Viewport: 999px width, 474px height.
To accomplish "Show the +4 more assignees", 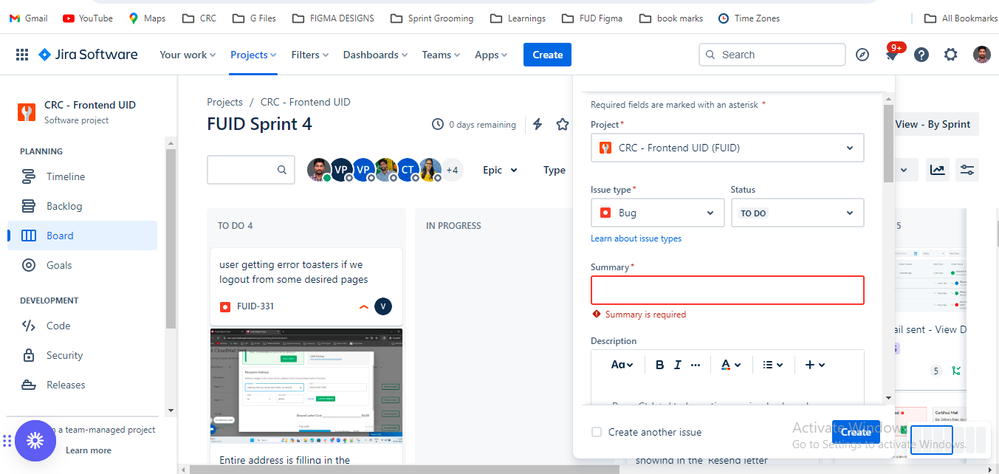I will (452, 170).
